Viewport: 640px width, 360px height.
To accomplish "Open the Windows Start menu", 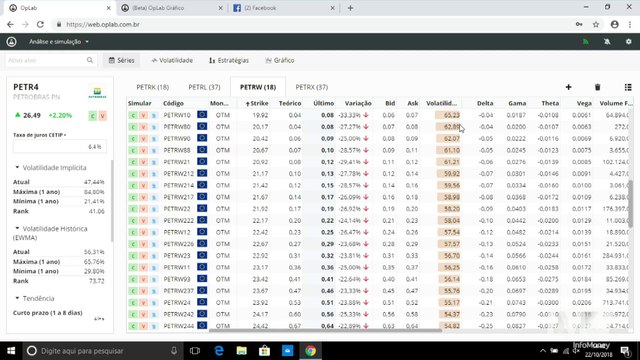I will click(x=11, y=351).
